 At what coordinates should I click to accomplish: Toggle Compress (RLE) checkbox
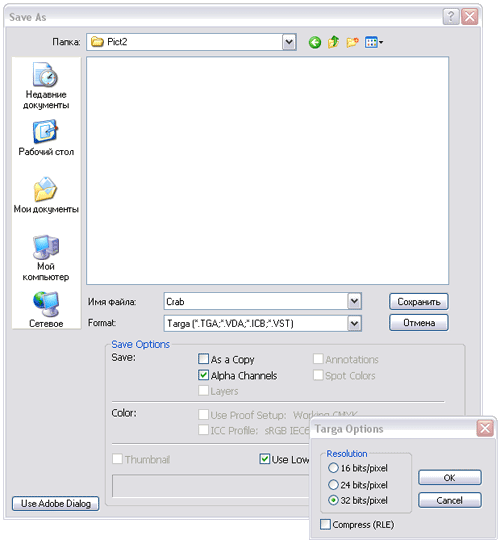click(325, 524)
